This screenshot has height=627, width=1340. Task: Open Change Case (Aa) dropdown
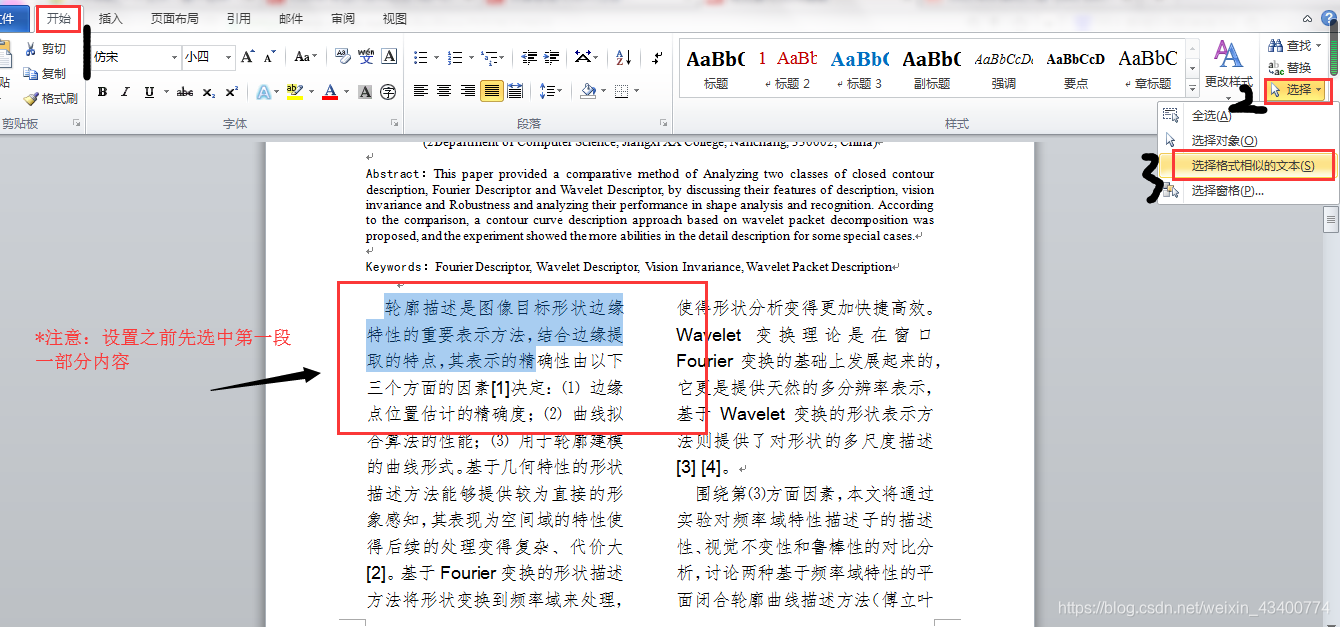click(x=305, y=57)
